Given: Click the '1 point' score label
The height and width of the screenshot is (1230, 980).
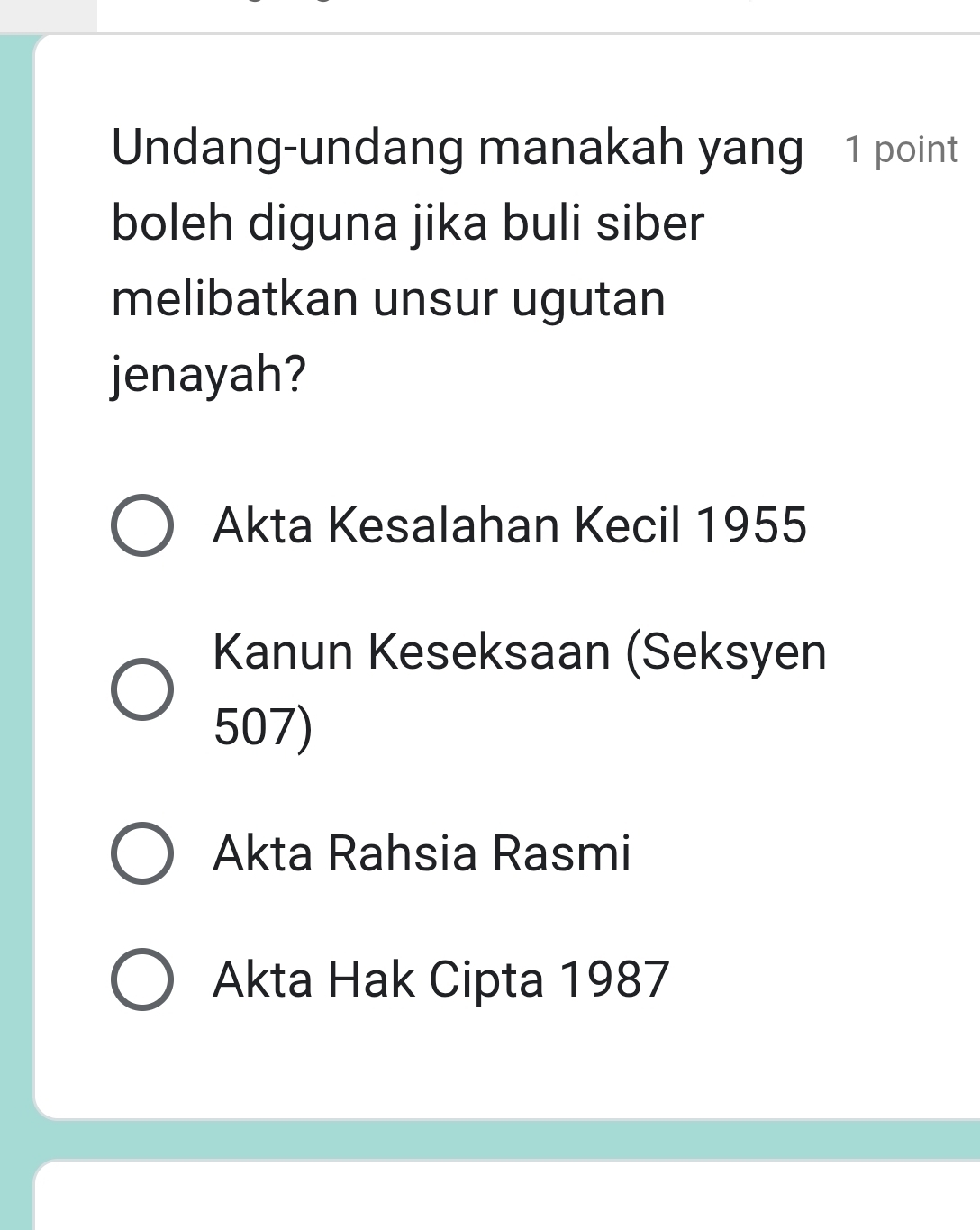Looking at the screenshot, I should [x=901, y=150].
